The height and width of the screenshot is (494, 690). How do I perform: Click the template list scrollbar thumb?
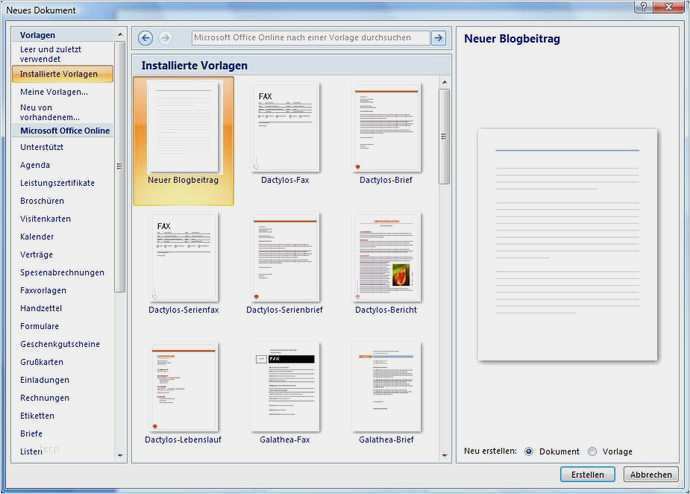444,136
